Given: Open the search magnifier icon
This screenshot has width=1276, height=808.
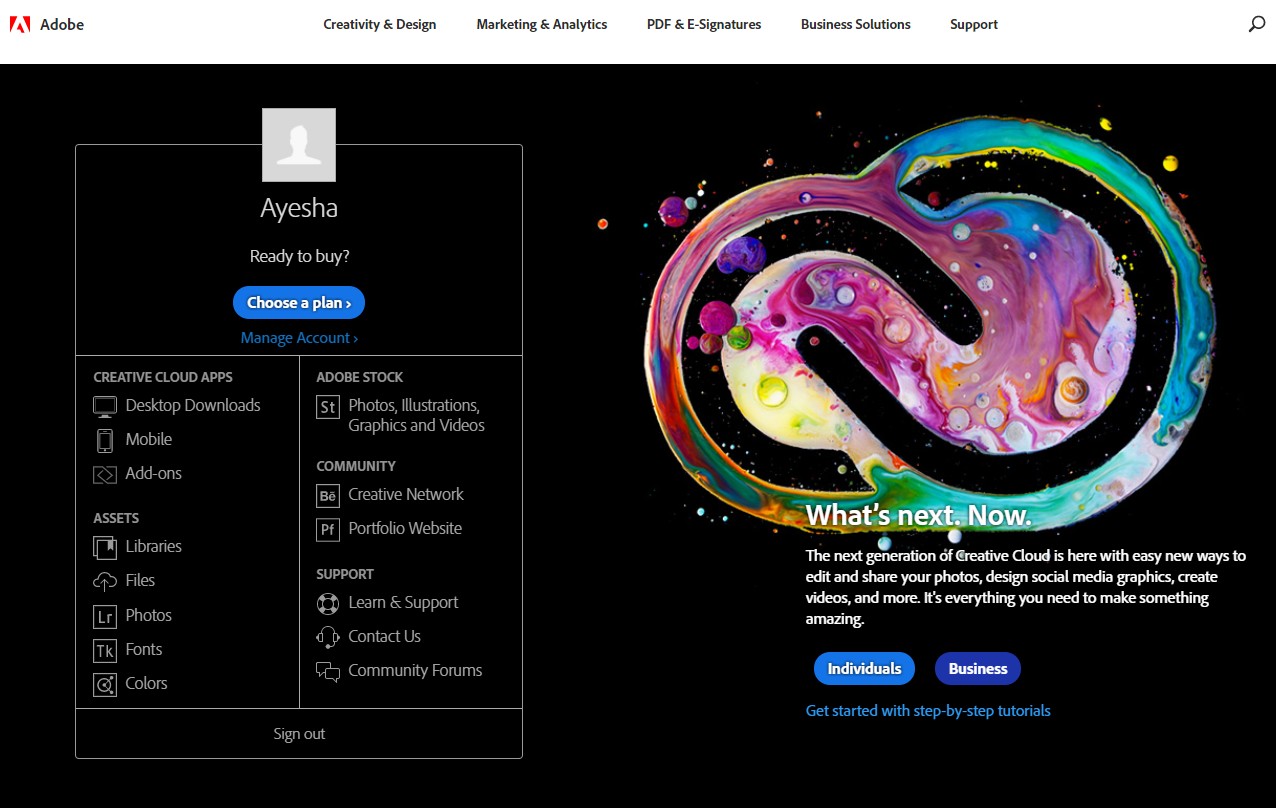Looking at the screenshot, I should click(1257, 23).
